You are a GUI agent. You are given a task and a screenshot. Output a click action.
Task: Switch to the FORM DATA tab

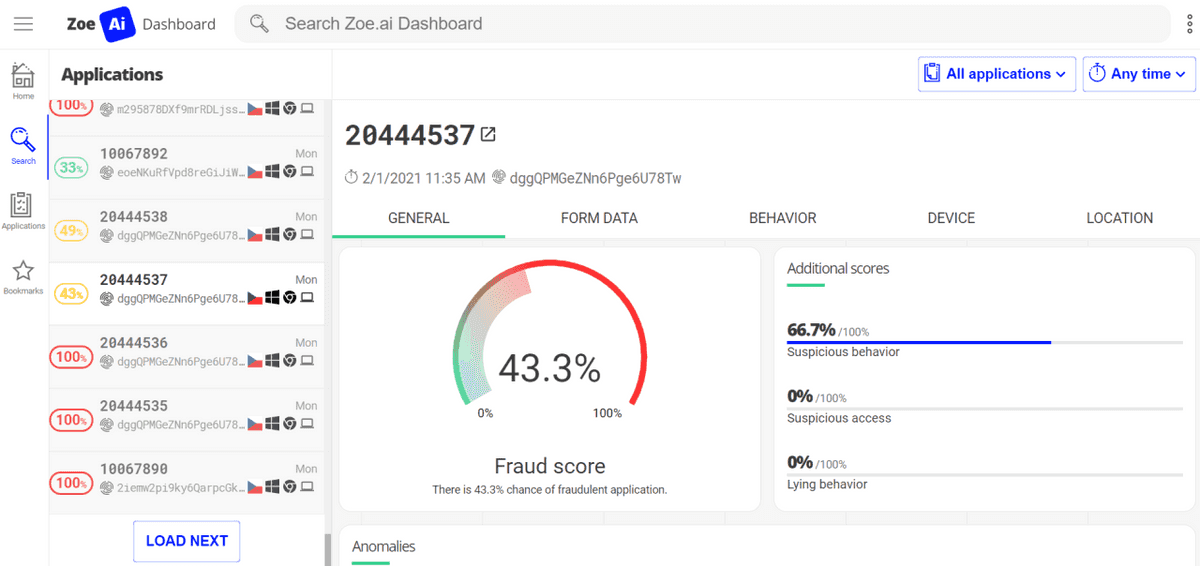(x=599, y=218)
